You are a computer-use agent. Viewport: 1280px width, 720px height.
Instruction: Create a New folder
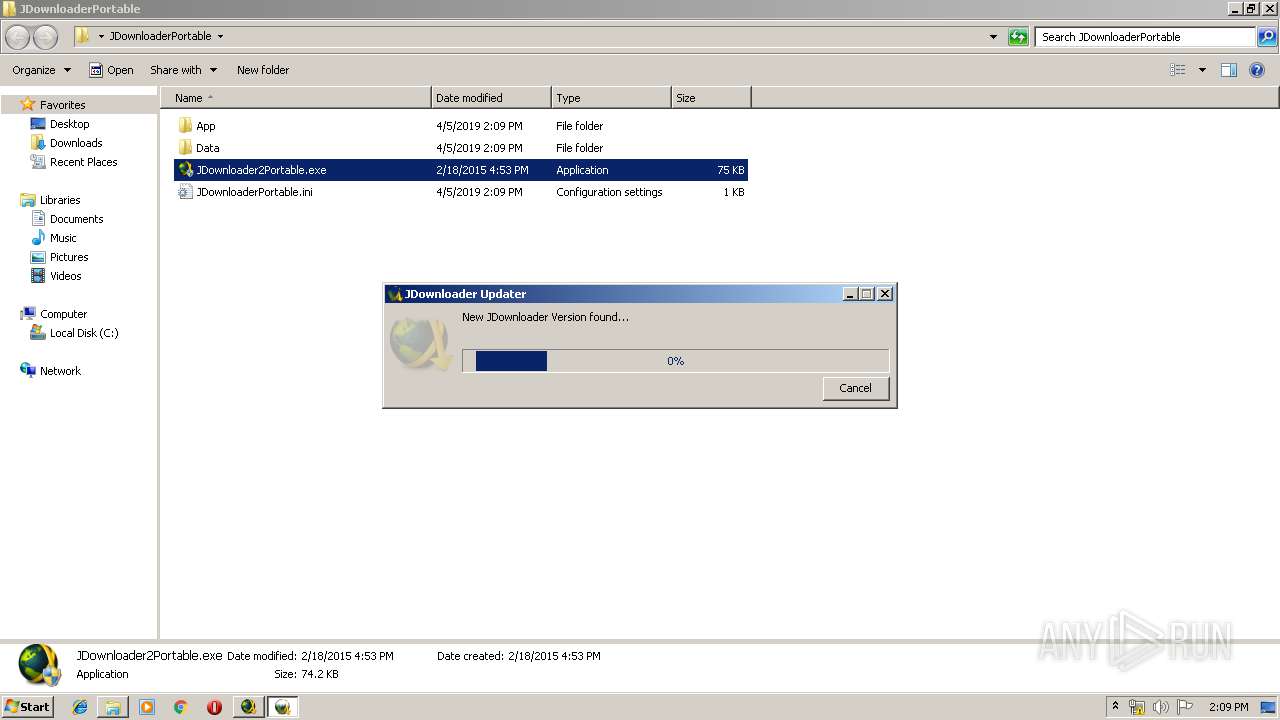tap(263, 70)
